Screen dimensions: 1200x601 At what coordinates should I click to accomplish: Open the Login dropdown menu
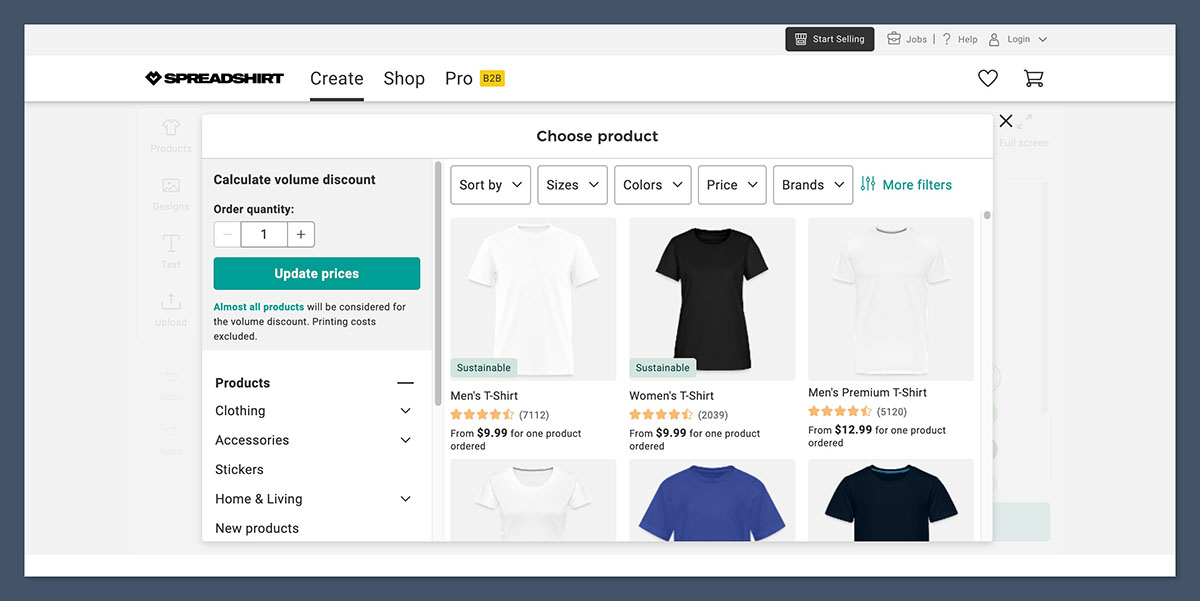click(x=1043, y=39)
